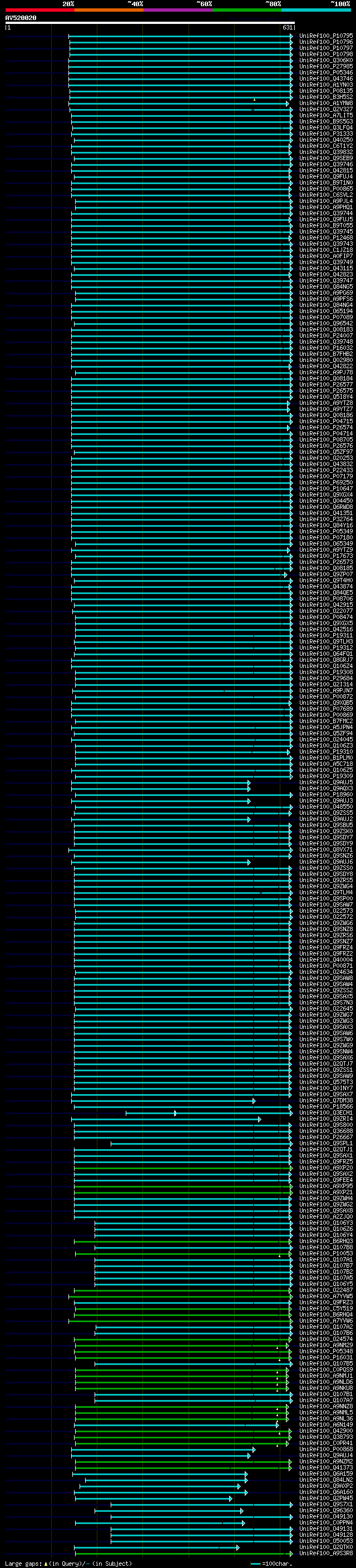Select the UniRef100_P26574 label

pos(325,427)
